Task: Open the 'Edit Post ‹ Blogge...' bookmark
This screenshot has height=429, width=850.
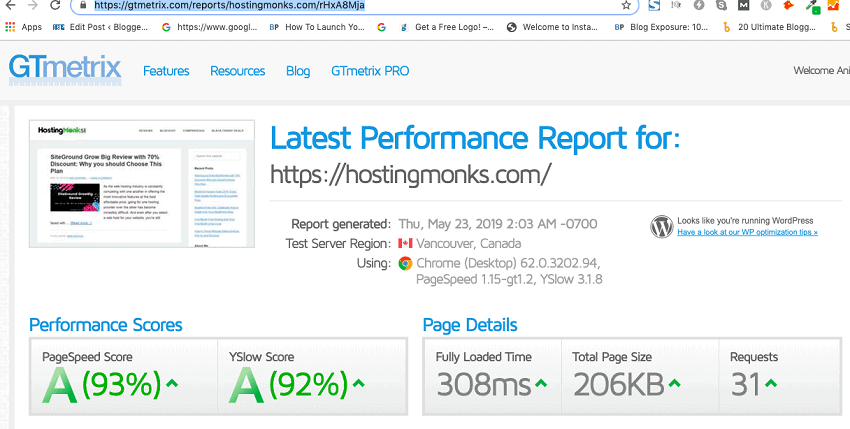Action: 100,27
